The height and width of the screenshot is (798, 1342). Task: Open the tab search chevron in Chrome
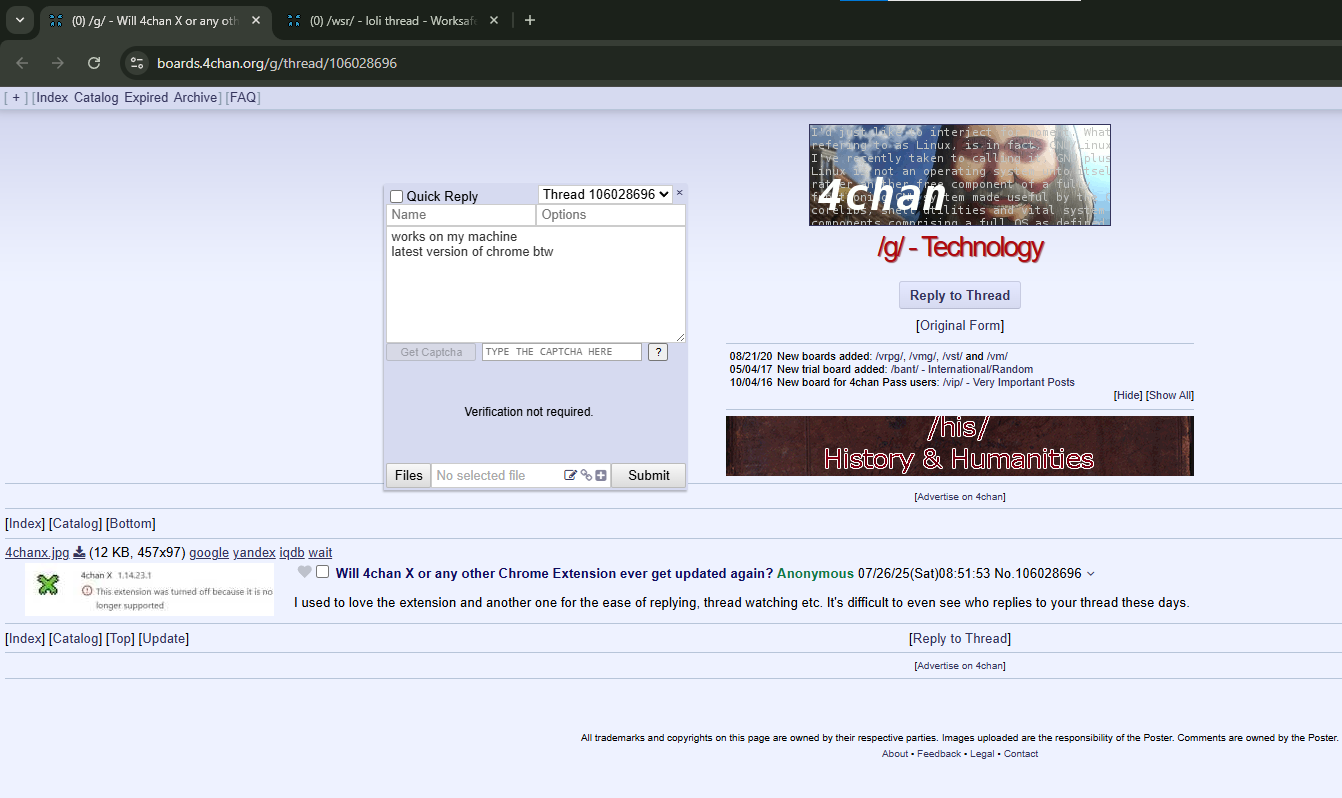tap(19, 20)
